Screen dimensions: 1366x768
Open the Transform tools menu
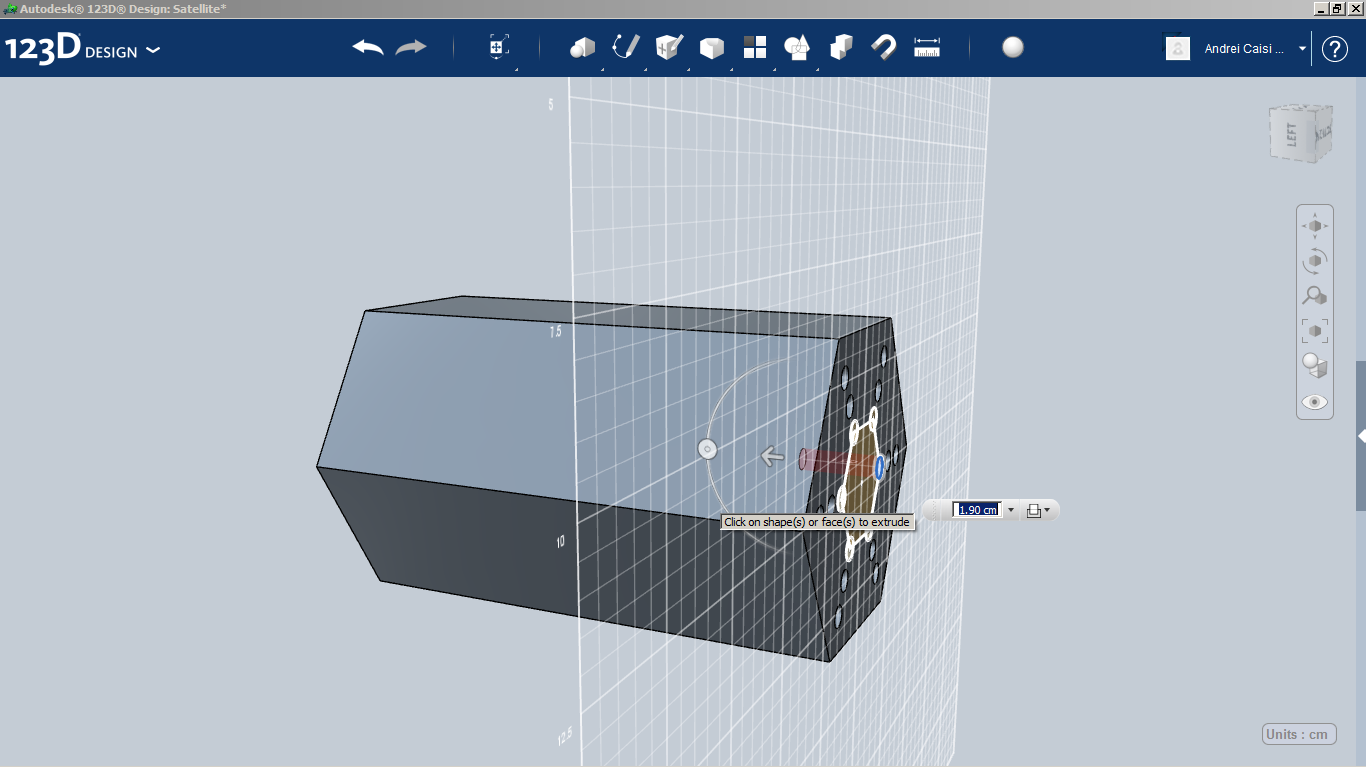coord(499,48)
